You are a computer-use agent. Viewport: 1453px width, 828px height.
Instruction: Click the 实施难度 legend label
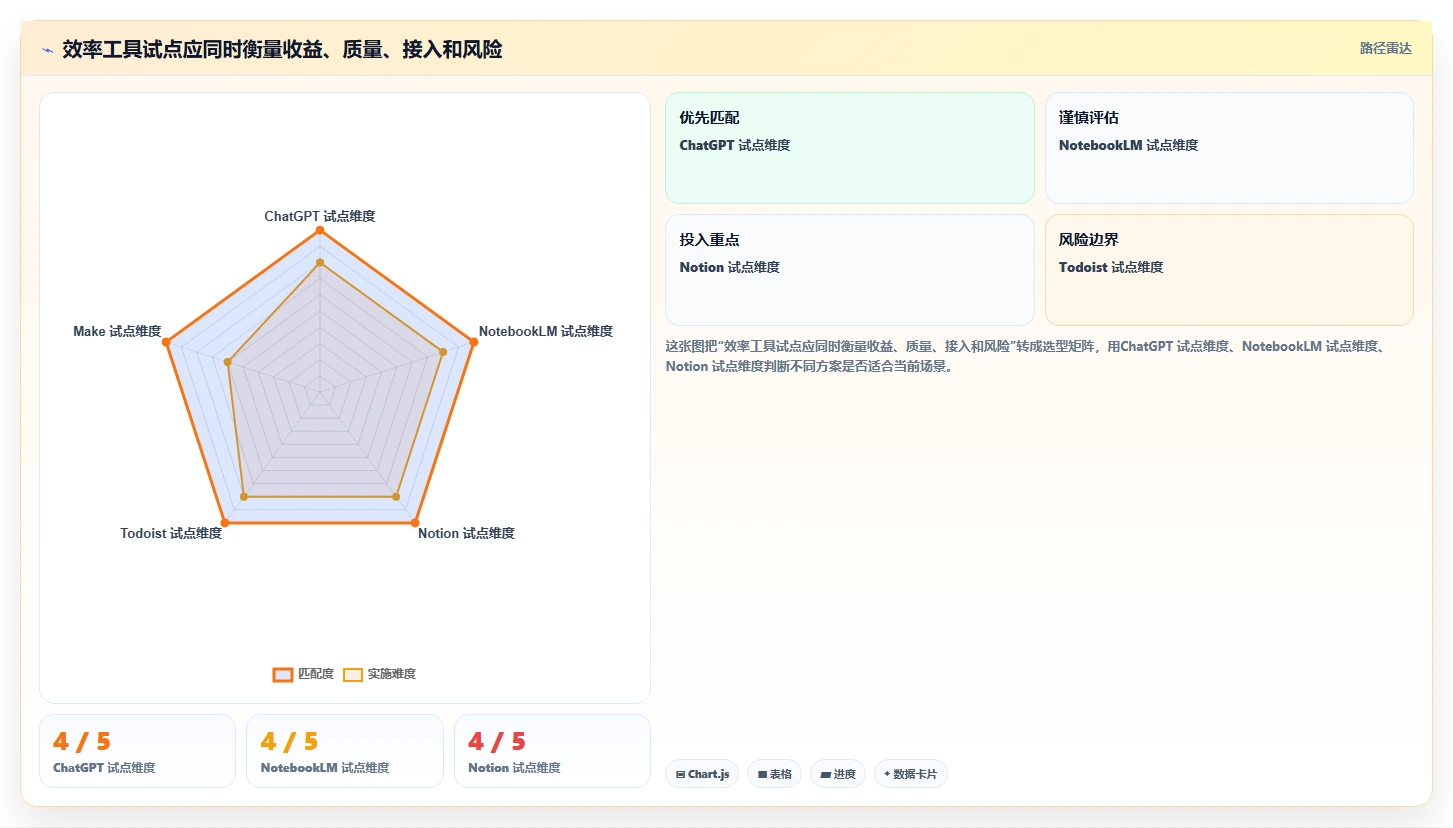point(392,675)
